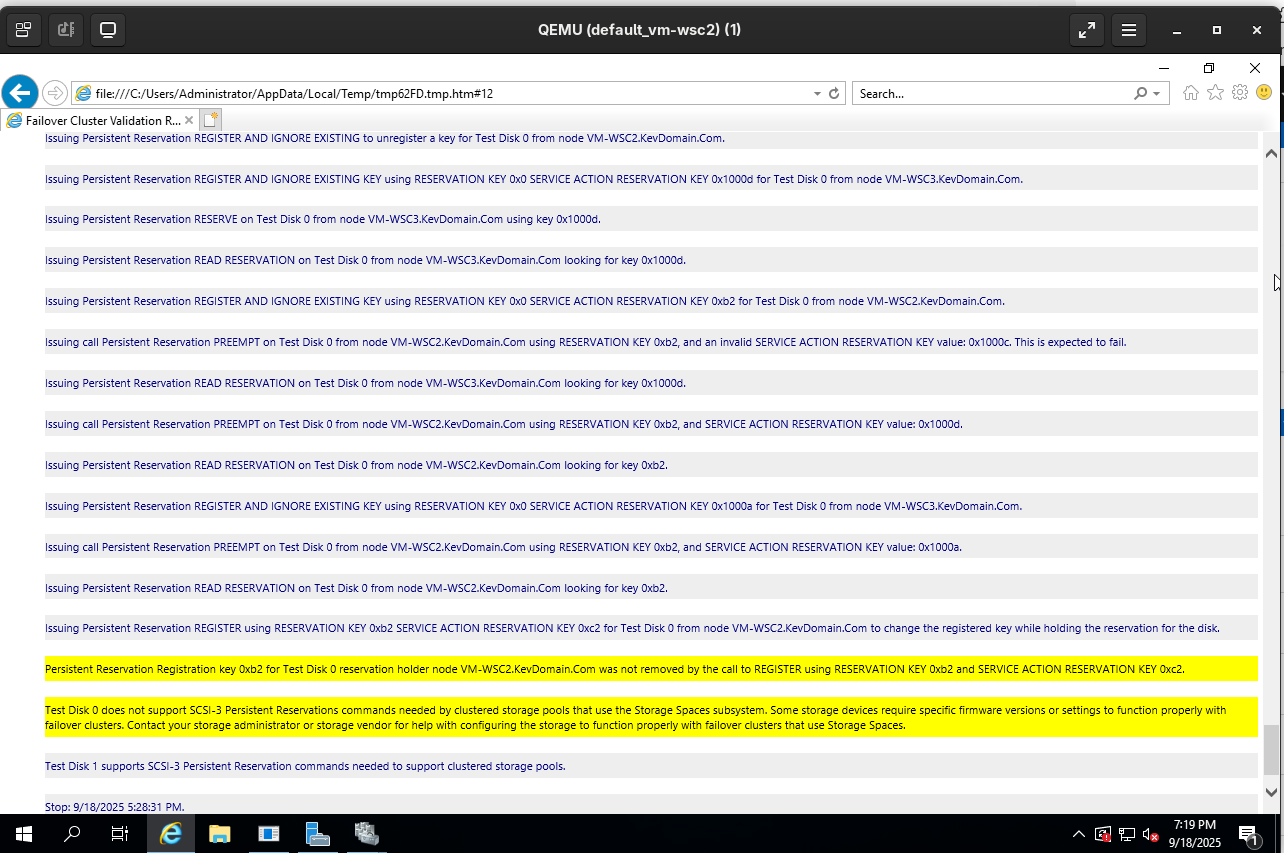Click the Stop: 9/18/2025 5:28:31 PM line
This screenshot has width=1284, height=853.
pos(651,805)
